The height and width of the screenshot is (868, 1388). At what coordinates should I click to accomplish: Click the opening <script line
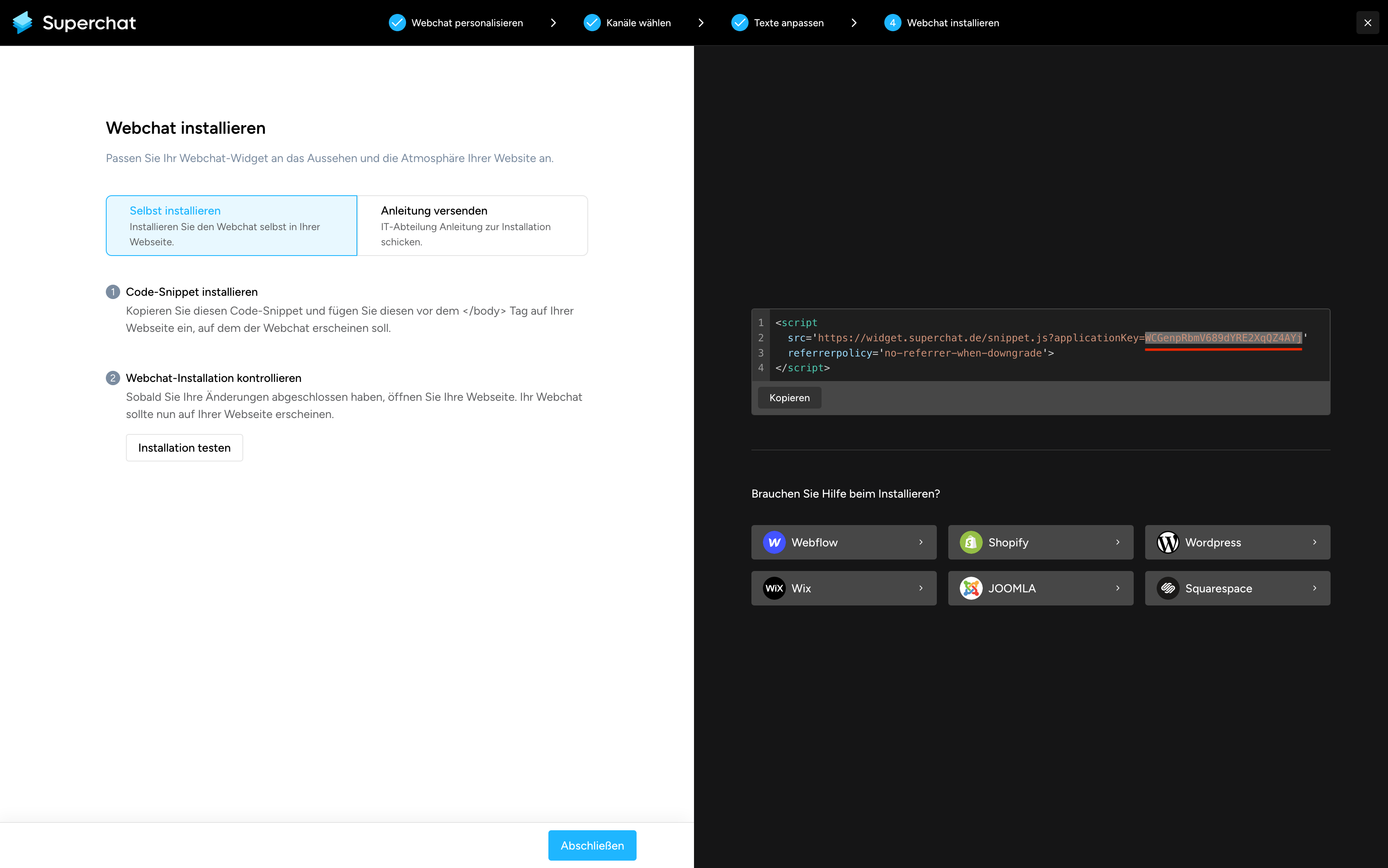[796, 323]
